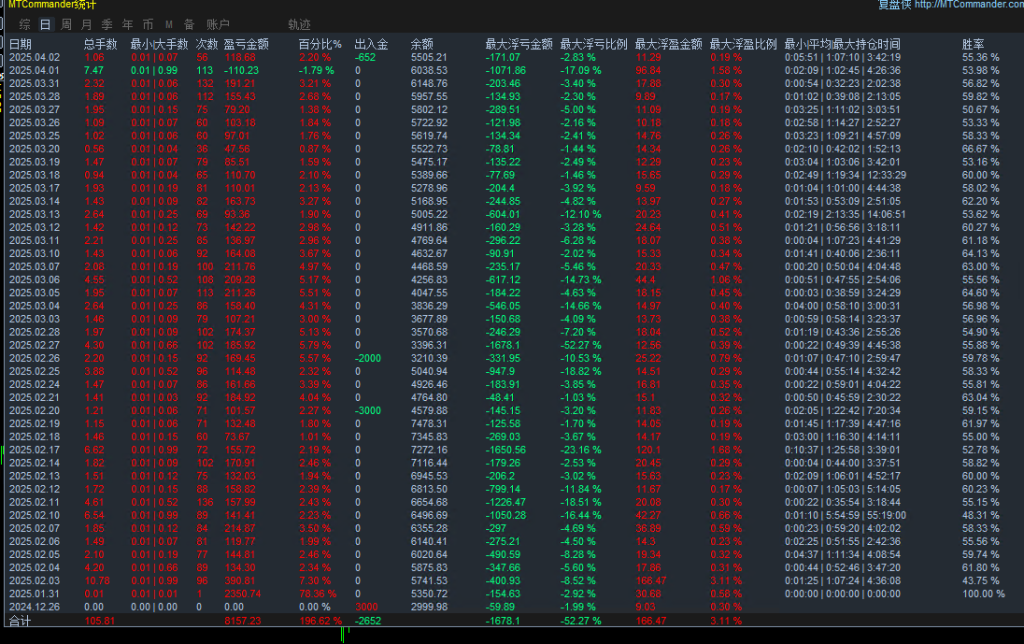This screenshot has height=644, width=1024.
Task: Select the 年 yearly statistics tab
Action: [x=127, y=24]
